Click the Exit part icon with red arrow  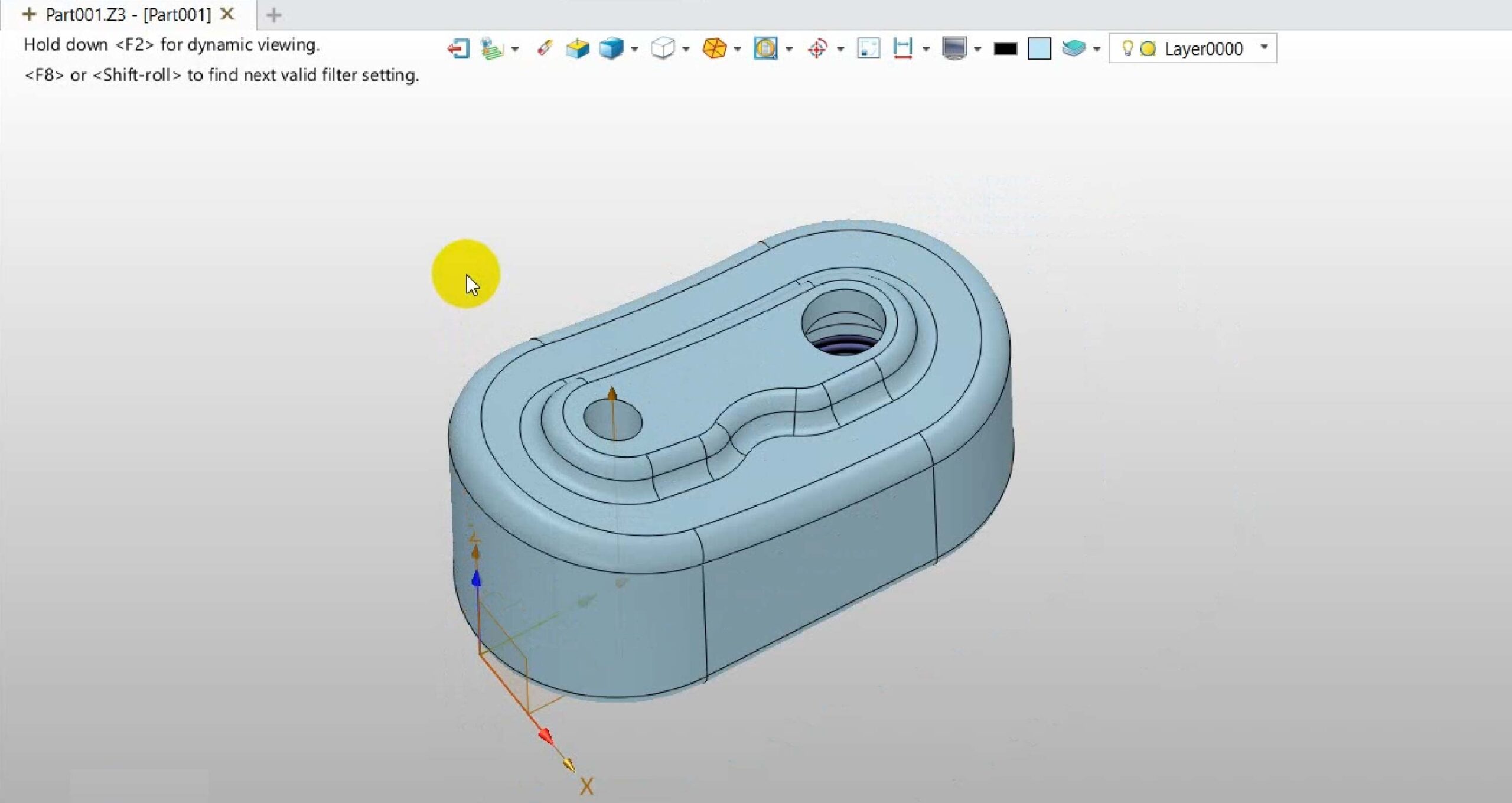coord(458,48)
